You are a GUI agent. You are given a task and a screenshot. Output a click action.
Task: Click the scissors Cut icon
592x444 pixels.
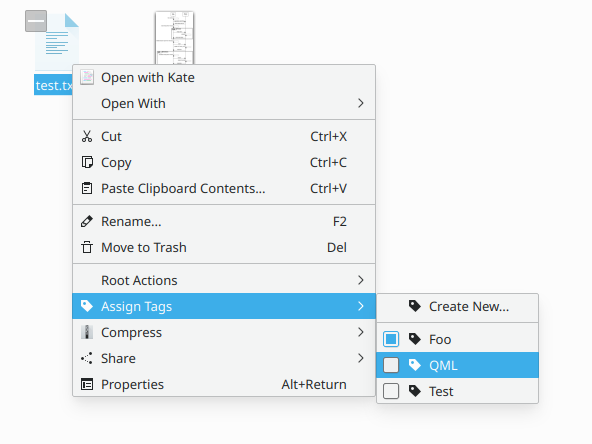tap(87, 136)
